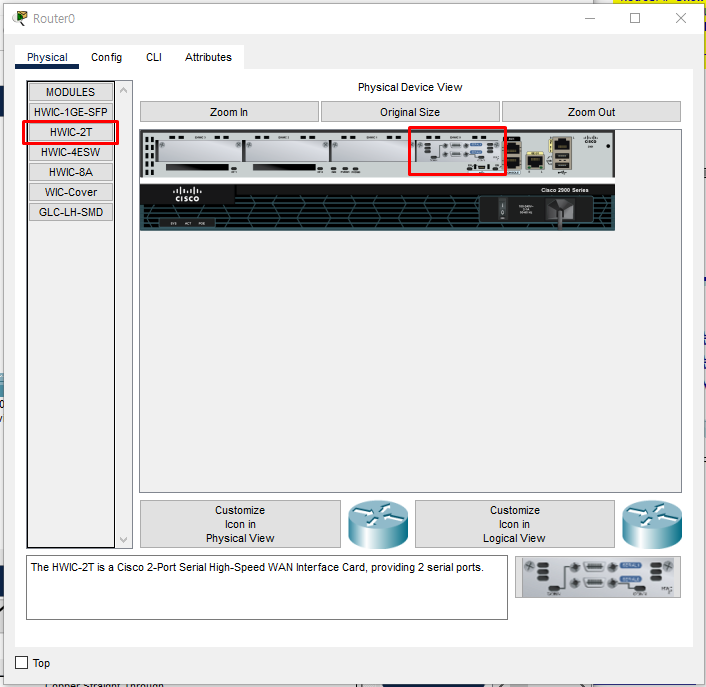Switch to the Physical tab
The width and height of the screenshot is (706, 687).
pyautogui.click(x=47, y=57)
